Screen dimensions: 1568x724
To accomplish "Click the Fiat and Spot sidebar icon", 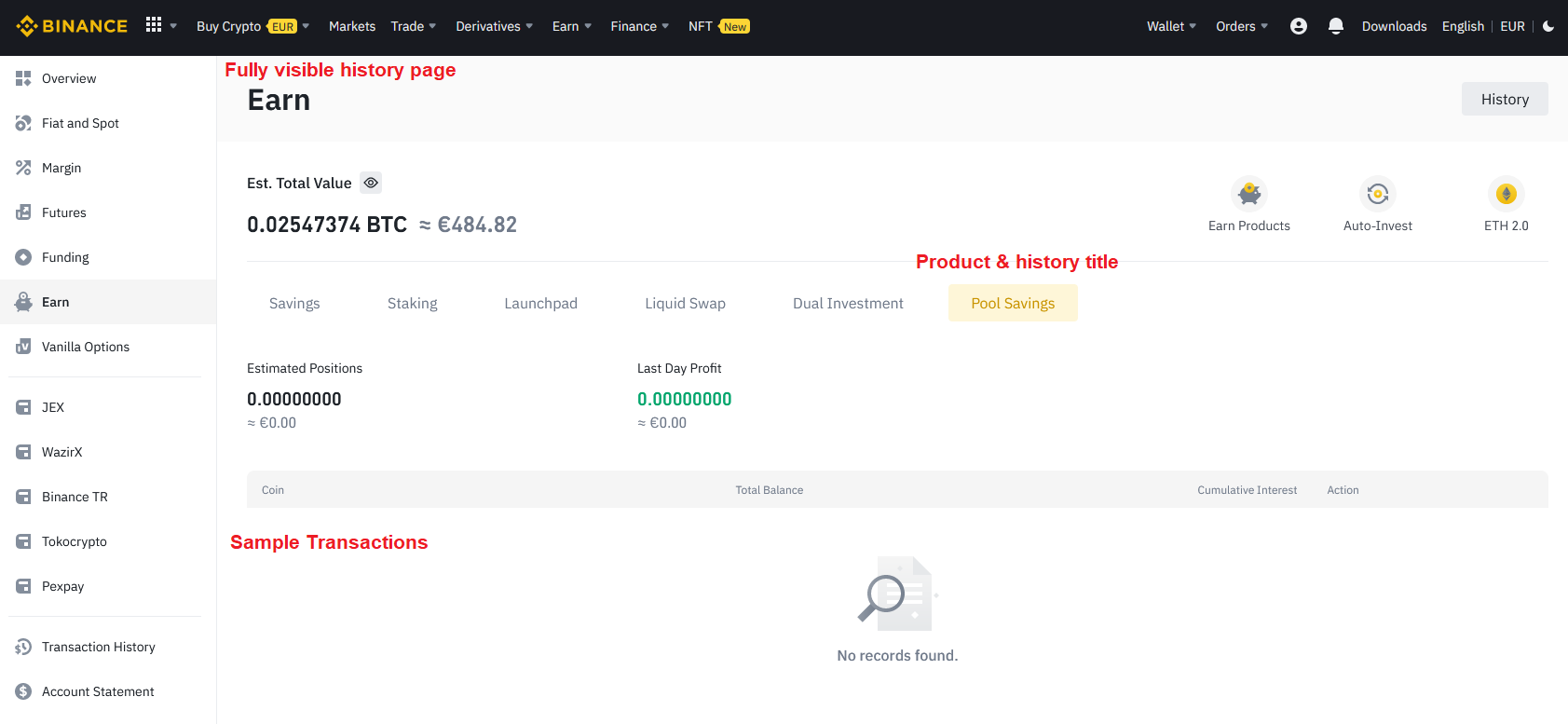I will point(23,123).
